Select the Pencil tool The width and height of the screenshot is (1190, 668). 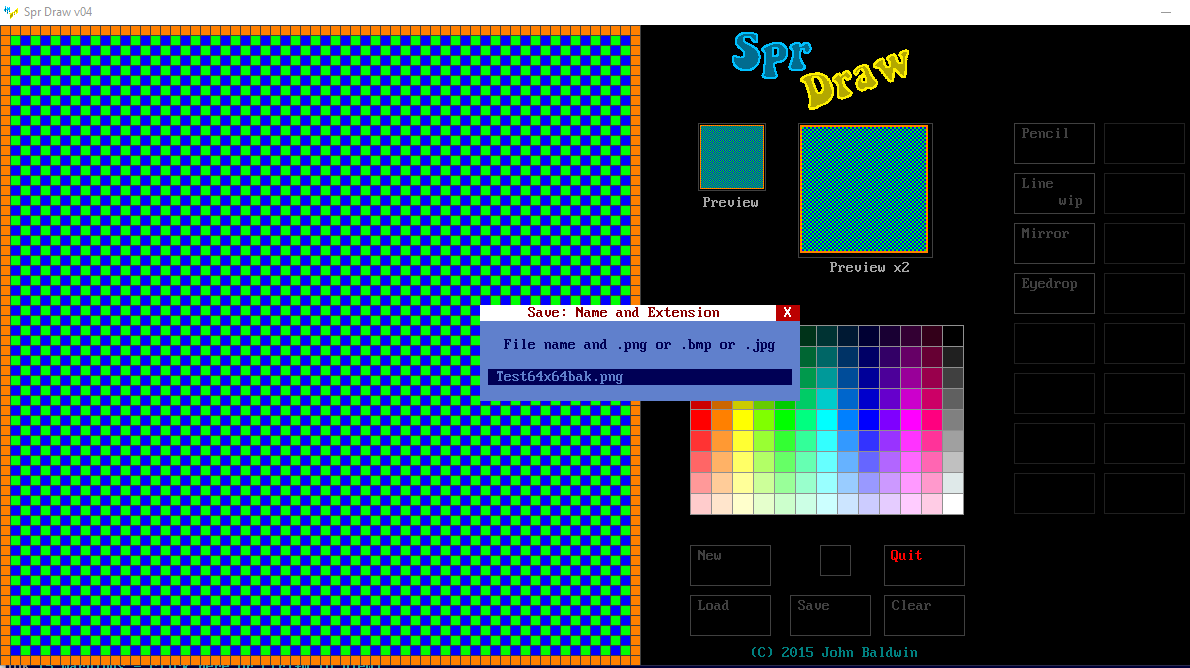(1054, 143)
